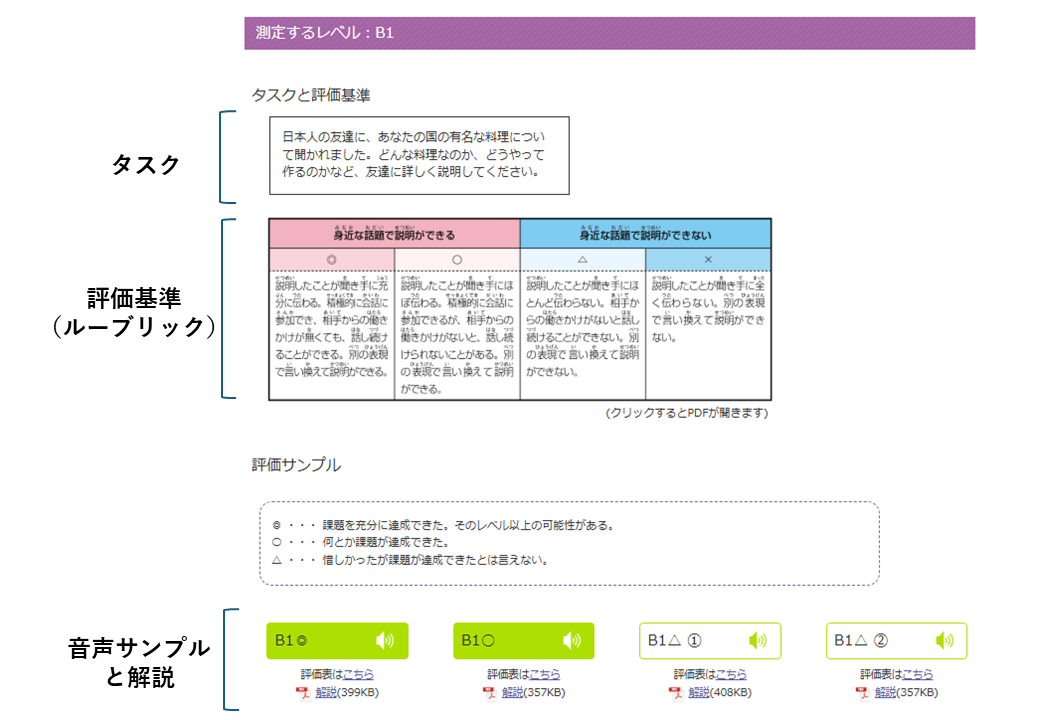This screenshot has height=720, width=1047.
Task: Open the 解説 link under B1△ ②
Action: (885, 693)
